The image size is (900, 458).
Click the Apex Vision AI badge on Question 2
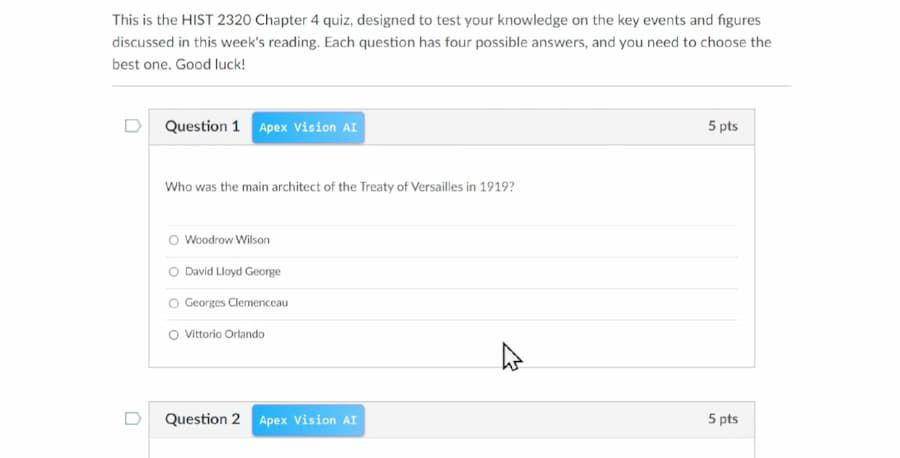click(308, 420)
